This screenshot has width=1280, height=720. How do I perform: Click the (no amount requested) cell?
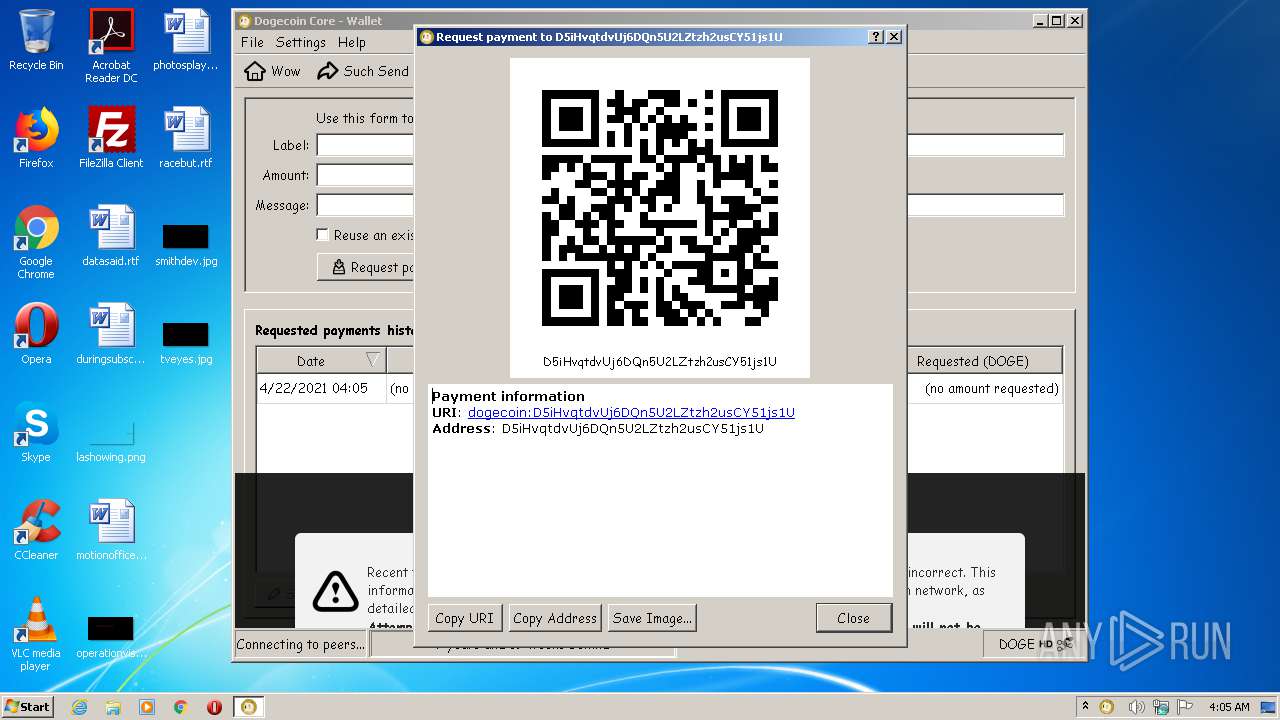(991, 388)
